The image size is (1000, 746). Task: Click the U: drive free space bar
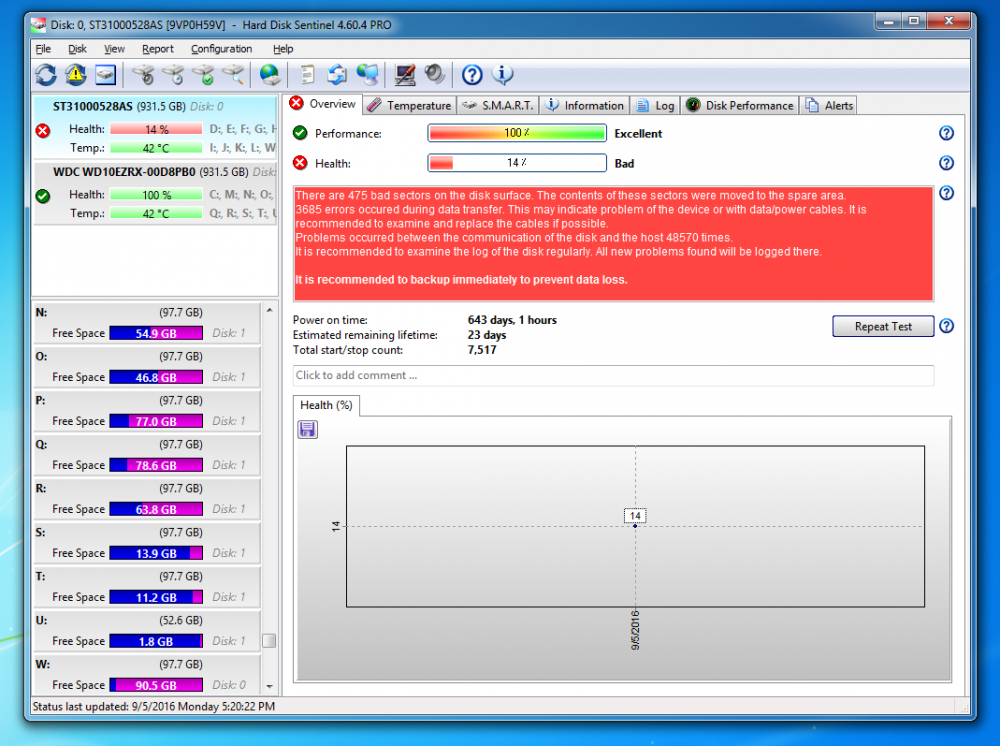point(156,641)
